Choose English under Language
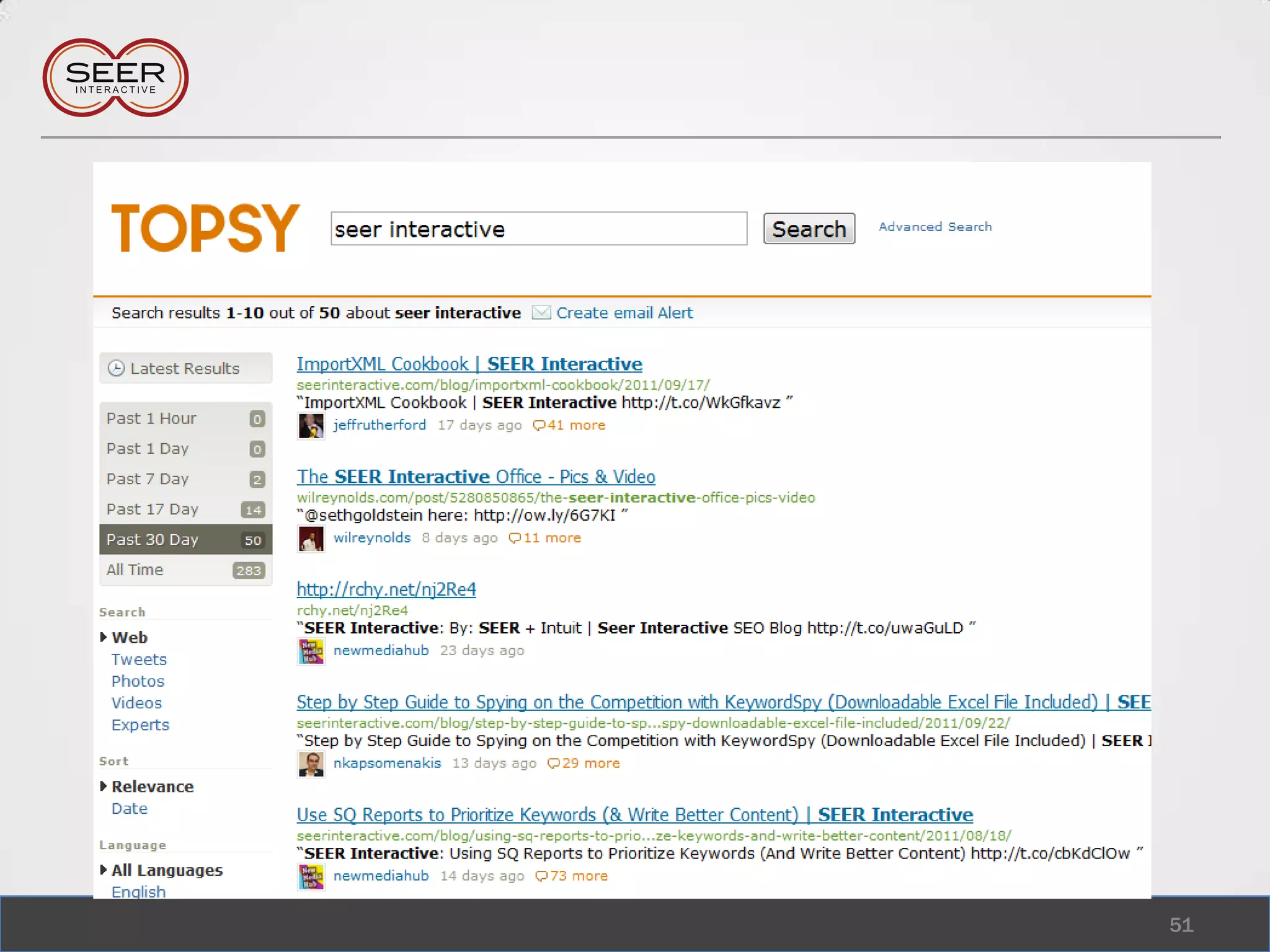The height and width of the screenshot is (952, 1270). [138, 891]
